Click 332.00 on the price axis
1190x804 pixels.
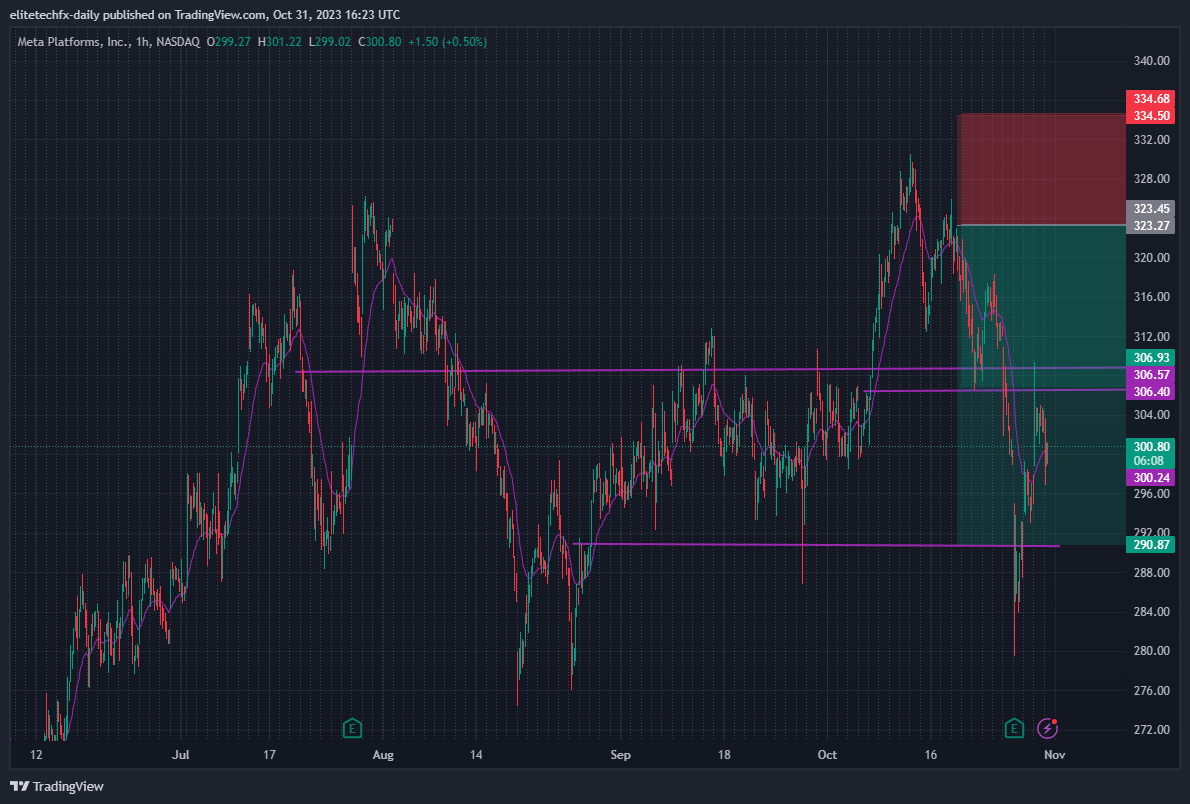(x=1151, y=140)
